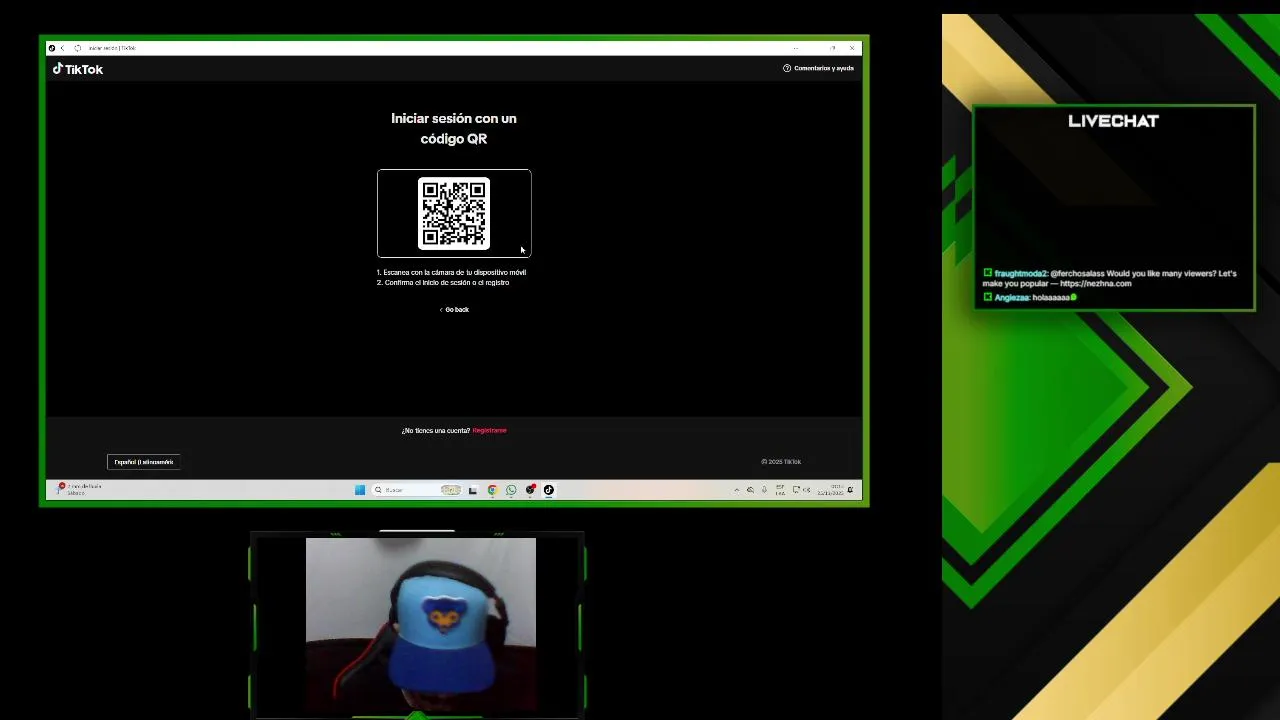Click fraughtmoda2 username in live chat

[1020, 274]
